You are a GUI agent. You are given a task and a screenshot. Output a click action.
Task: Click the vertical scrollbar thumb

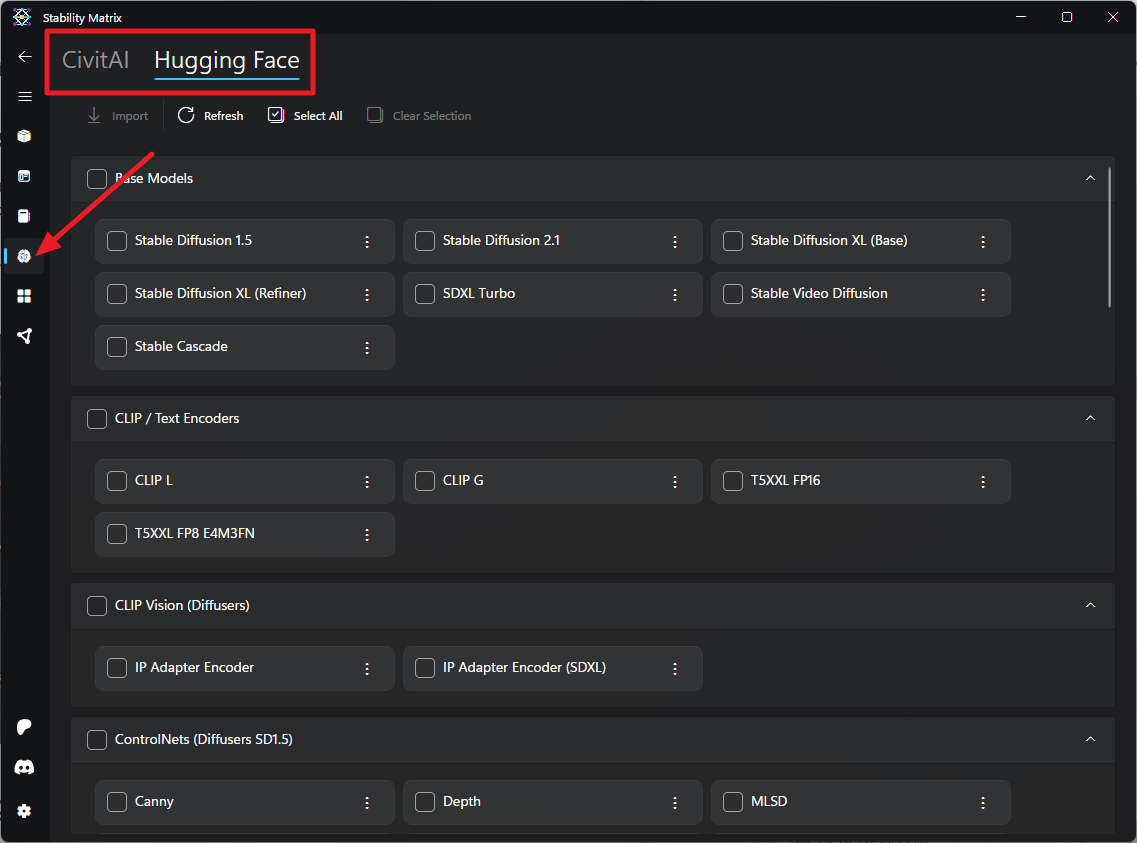click(1109, 237)
